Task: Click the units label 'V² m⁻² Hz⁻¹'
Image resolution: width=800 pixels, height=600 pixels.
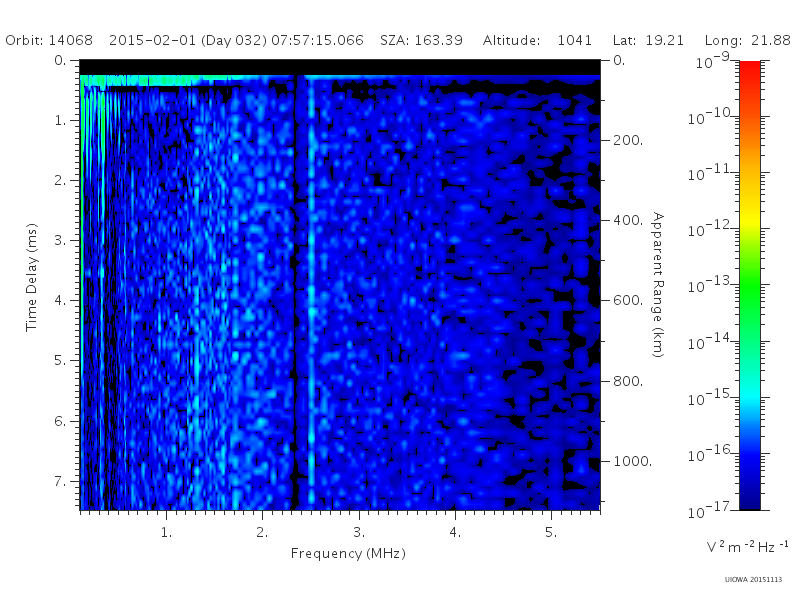Action: (x=747, y=546)
